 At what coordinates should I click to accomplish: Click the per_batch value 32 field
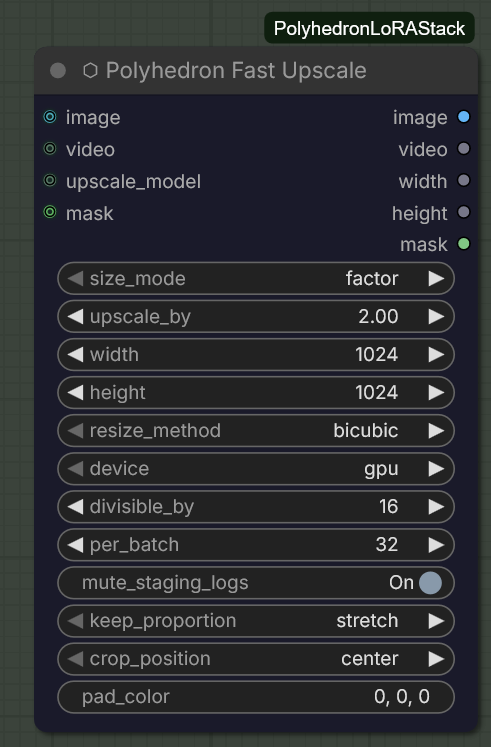(256, 545)
